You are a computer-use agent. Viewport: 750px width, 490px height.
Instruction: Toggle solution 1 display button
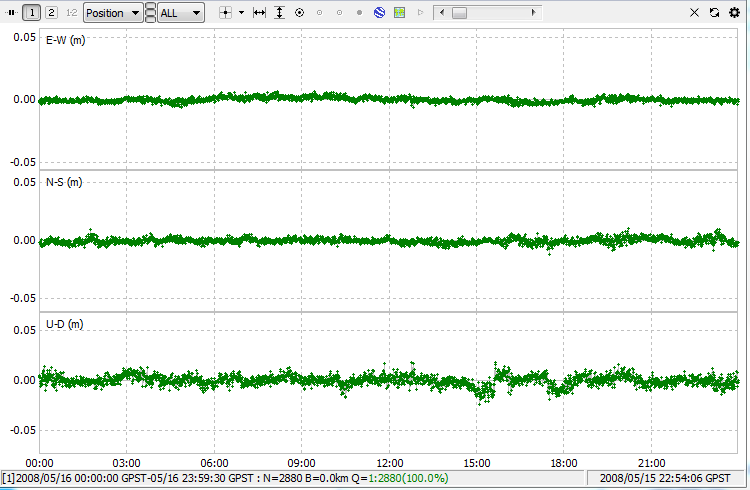coord(32,13)
